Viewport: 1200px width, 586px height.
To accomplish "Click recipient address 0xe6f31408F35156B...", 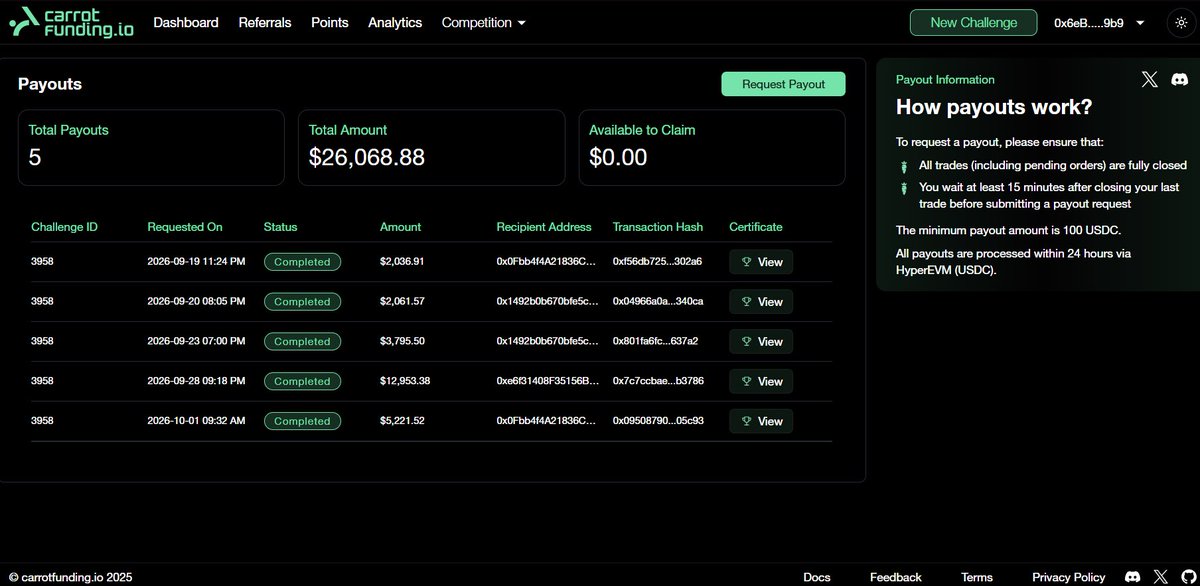I will 548,381.
